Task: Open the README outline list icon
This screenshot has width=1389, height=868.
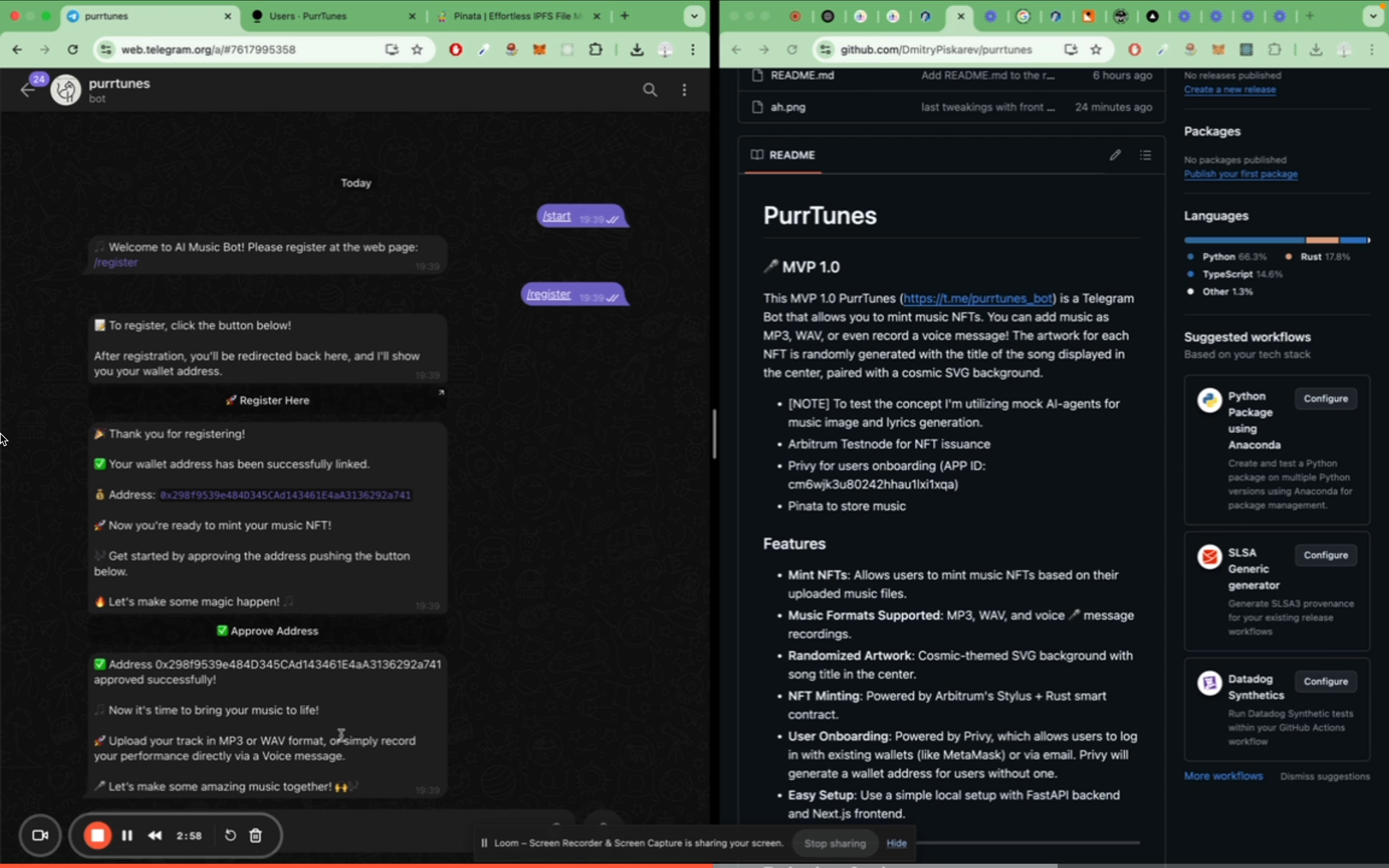Action: click(1146, 155)
